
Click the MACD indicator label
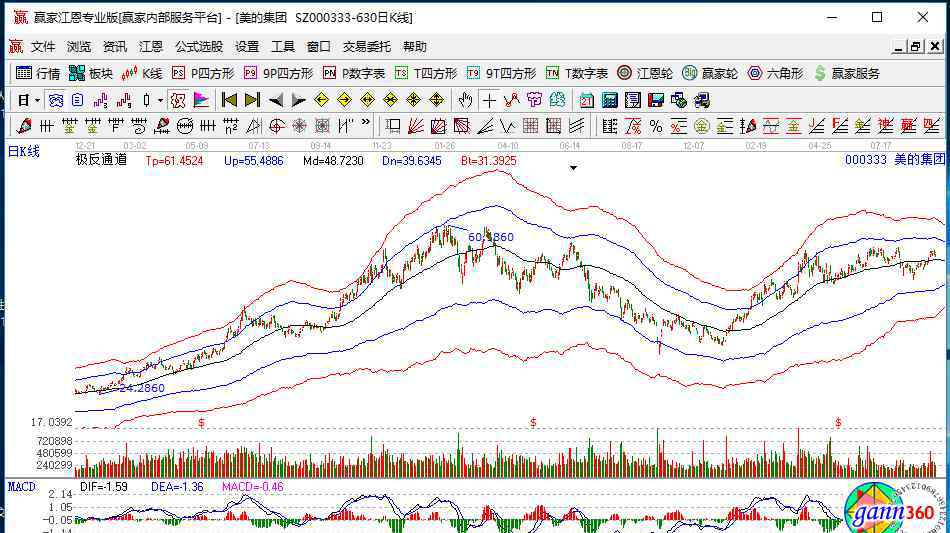tap(22, 487)
